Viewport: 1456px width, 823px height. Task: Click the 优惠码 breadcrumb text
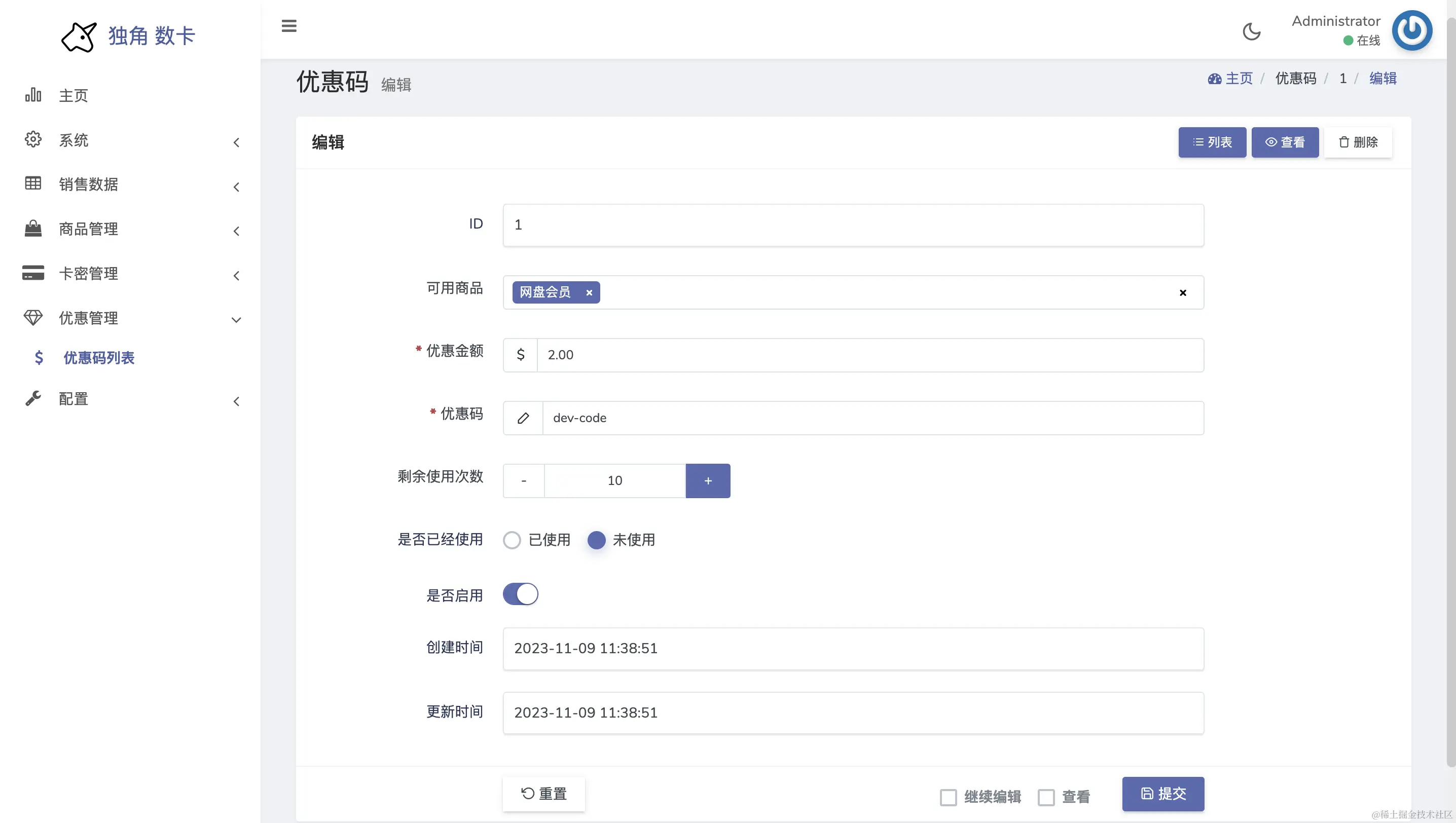[x=1295, y=79]
